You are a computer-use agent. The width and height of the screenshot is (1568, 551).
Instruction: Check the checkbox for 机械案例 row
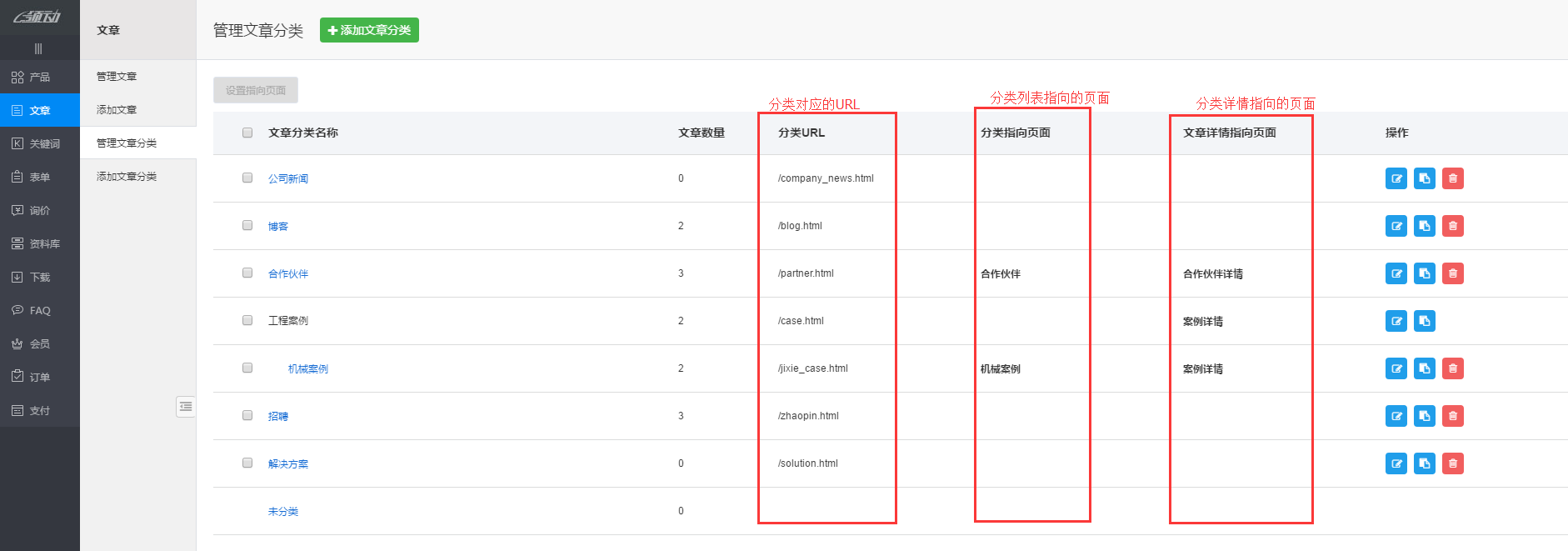(247, 368)
